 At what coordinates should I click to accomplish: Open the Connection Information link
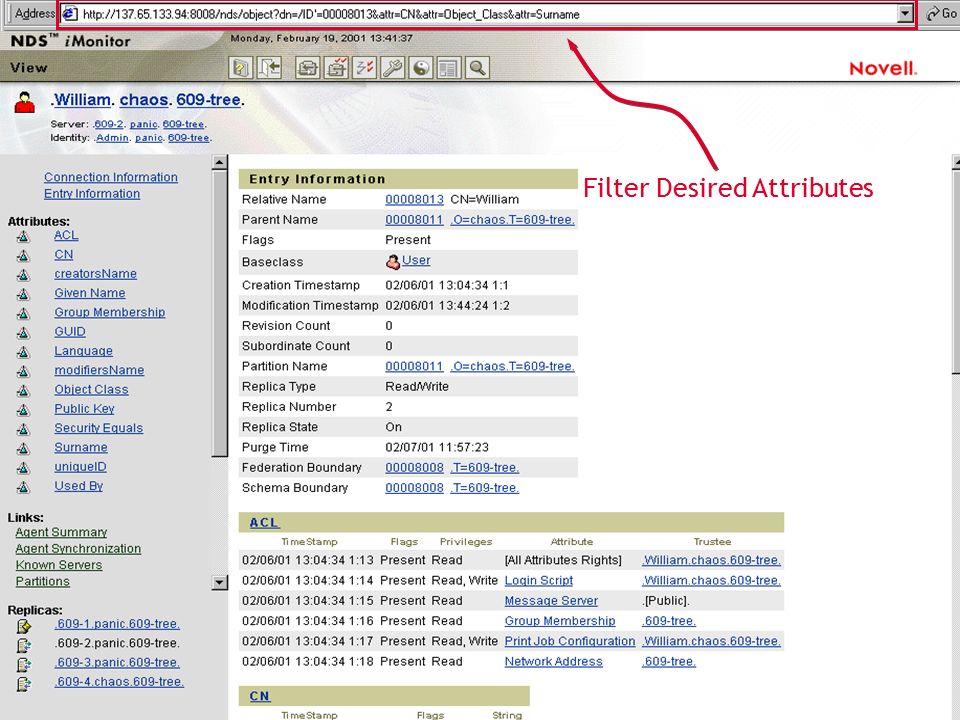[111, 177]
